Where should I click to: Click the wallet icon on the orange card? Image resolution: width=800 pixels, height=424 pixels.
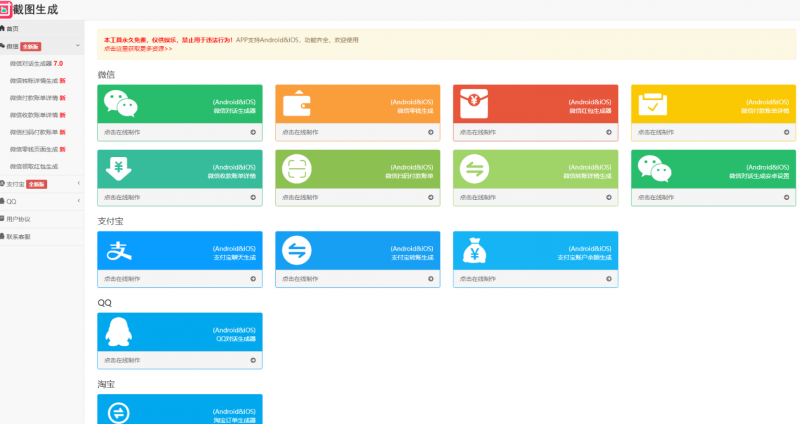click(296, 104)
